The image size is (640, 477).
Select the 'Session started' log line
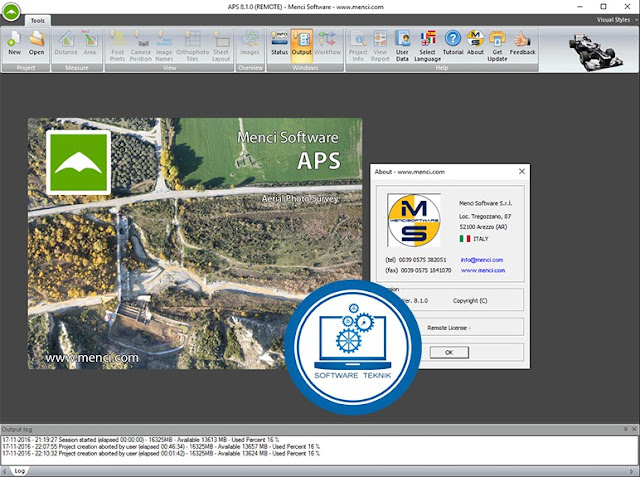pyautogui.click(x=141, y=440)
